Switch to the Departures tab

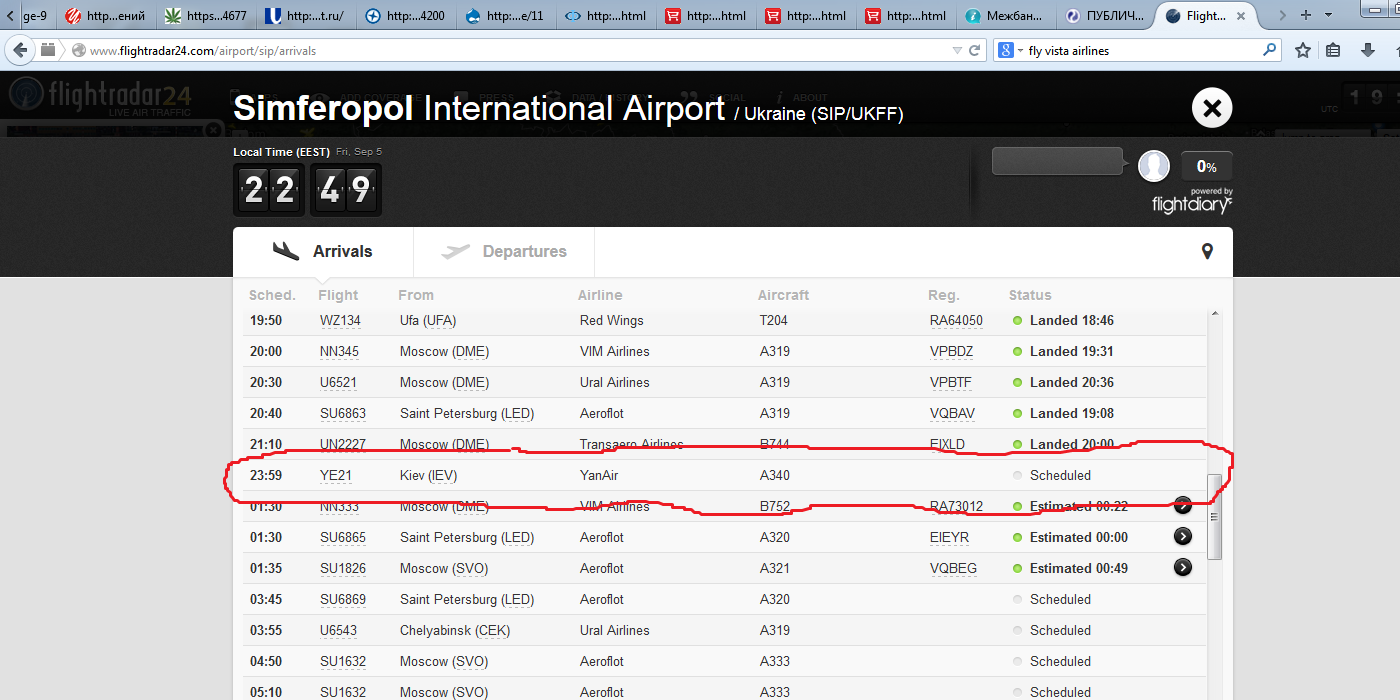(504, 252)
